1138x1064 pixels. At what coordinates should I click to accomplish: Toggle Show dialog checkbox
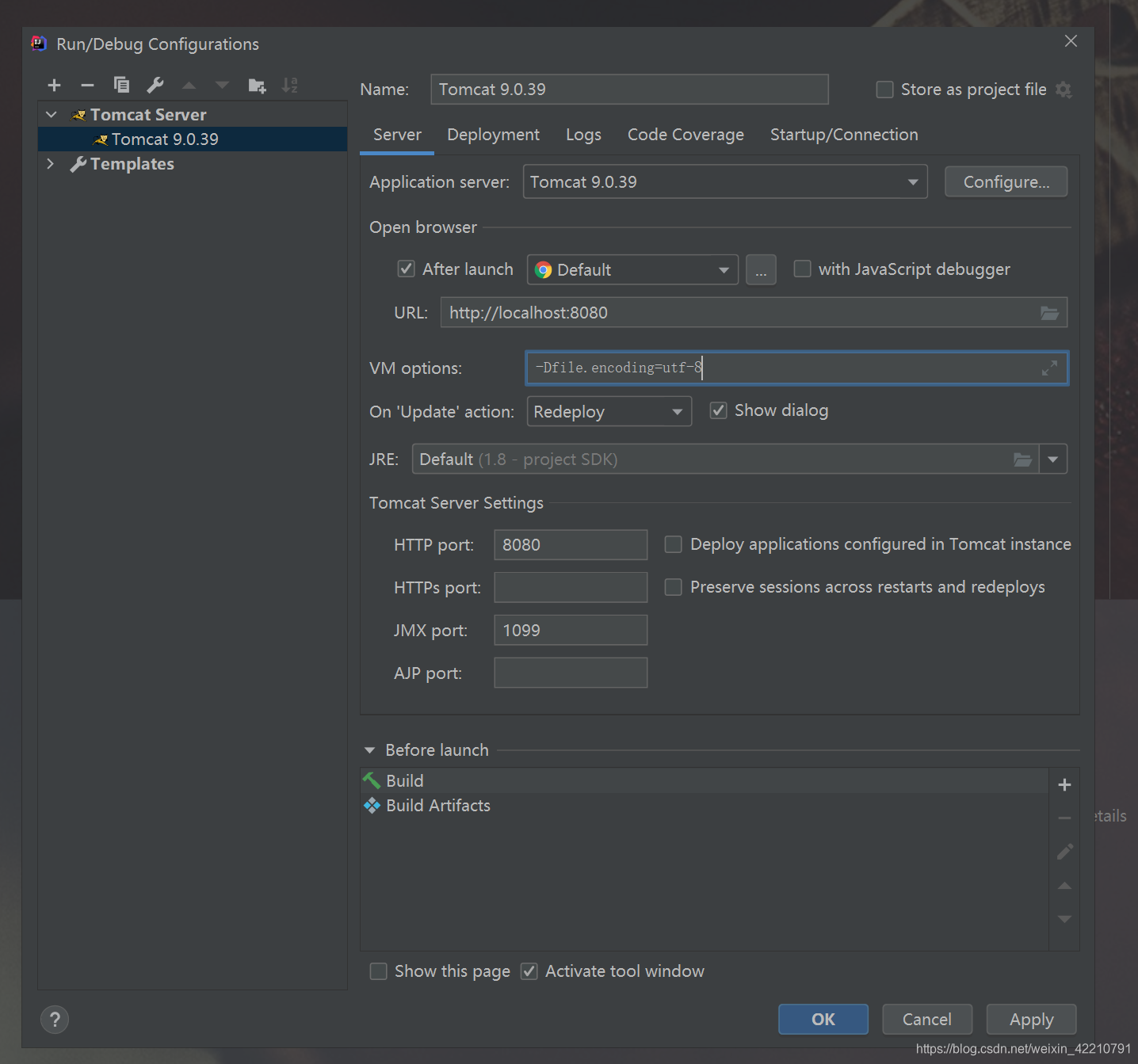pos(718,410)
